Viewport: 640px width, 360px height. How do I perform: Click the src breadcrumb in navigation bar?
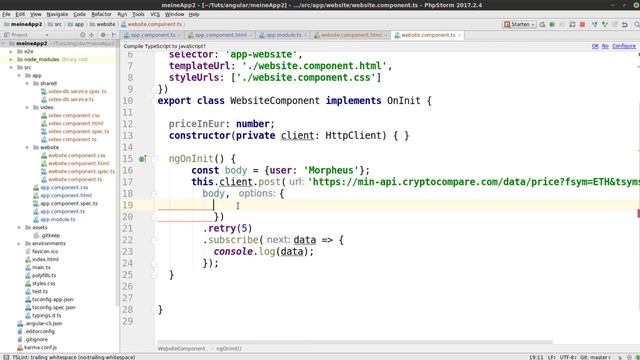point(55,24)
